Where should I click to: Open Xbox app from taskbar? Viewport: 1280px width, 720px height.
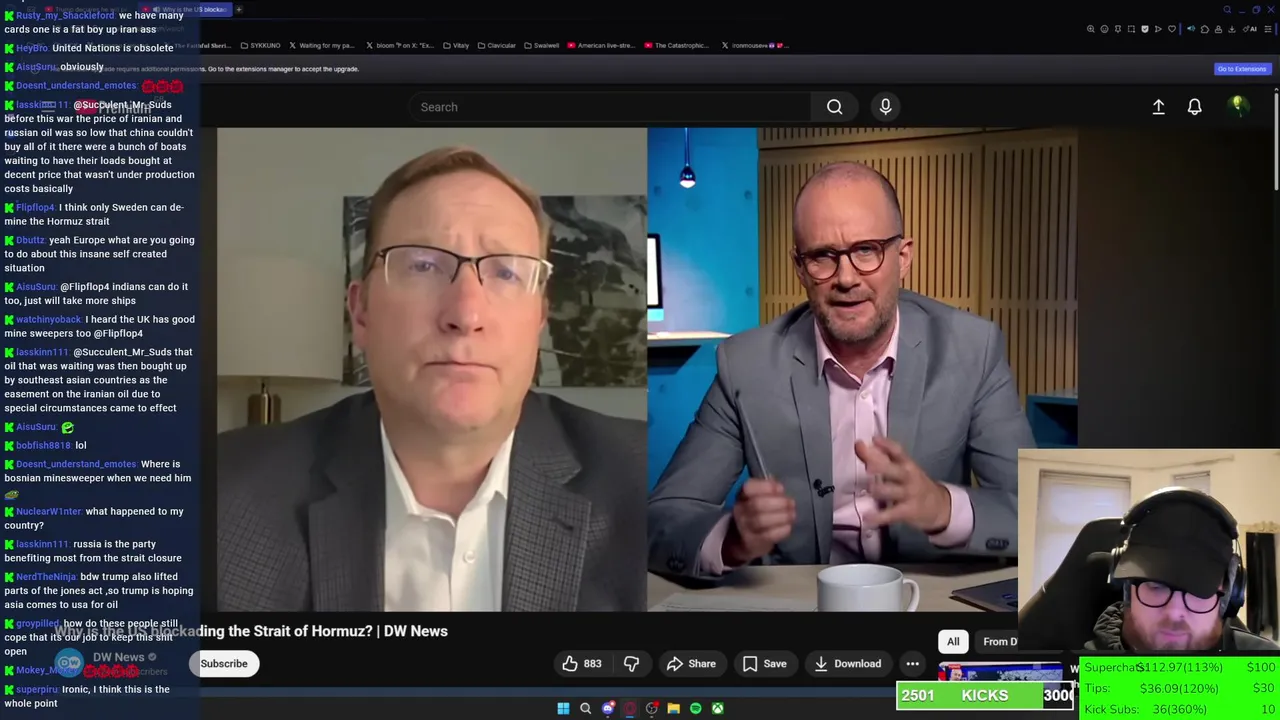point(717,708)
